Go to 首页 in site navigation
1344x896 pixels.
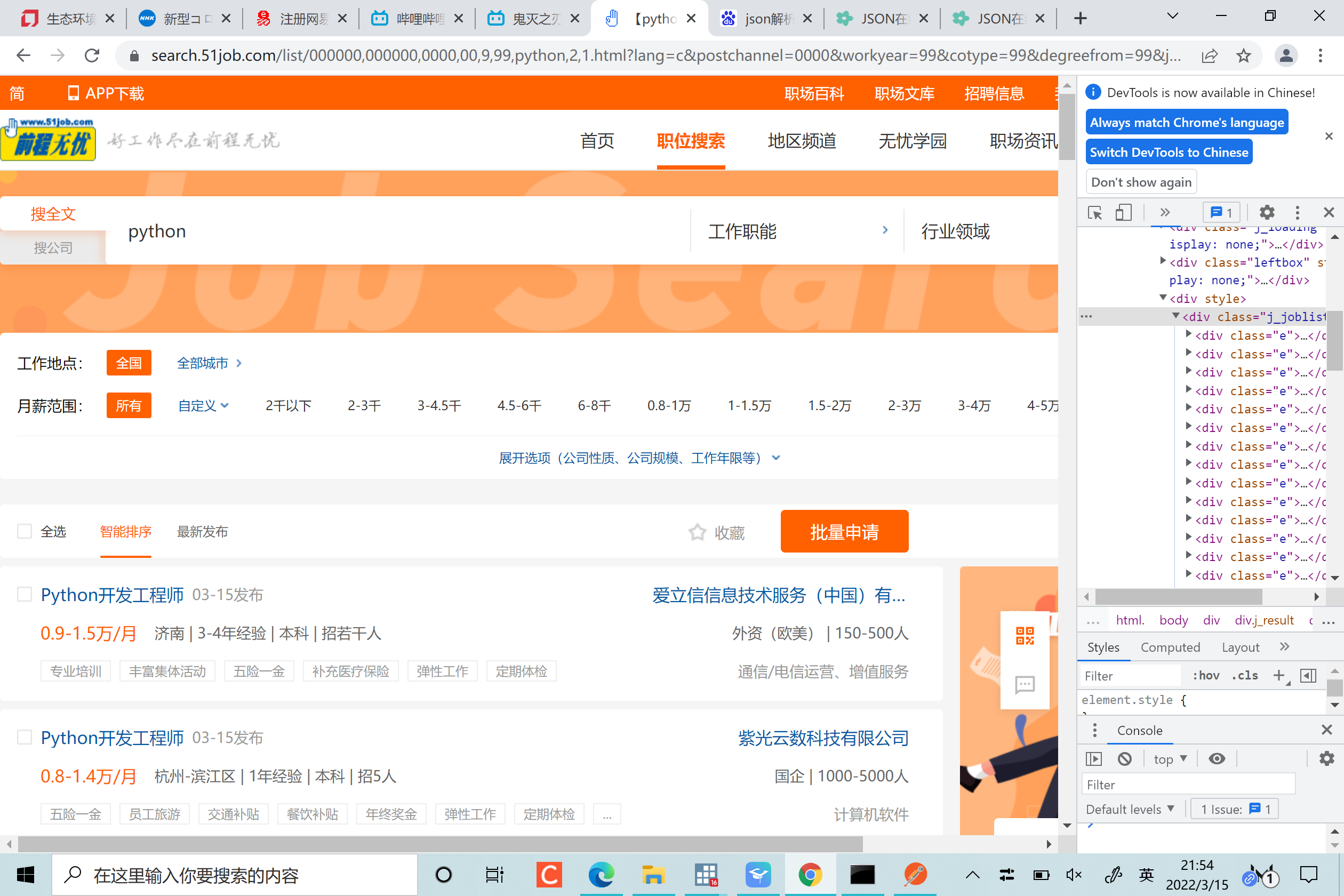[x=597, y=141]
